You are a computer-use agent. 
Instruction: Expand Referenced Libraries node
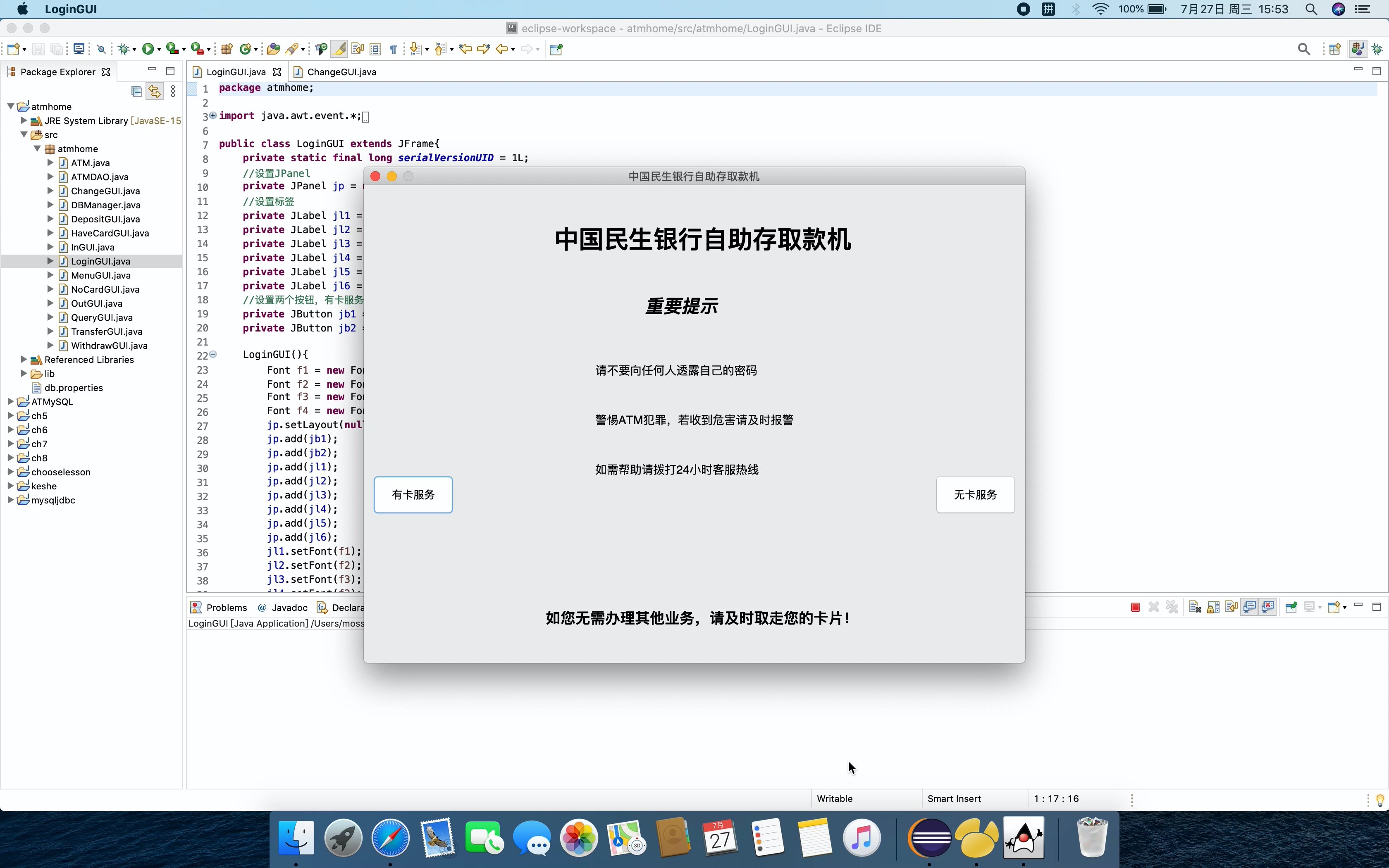pos(24,359)
